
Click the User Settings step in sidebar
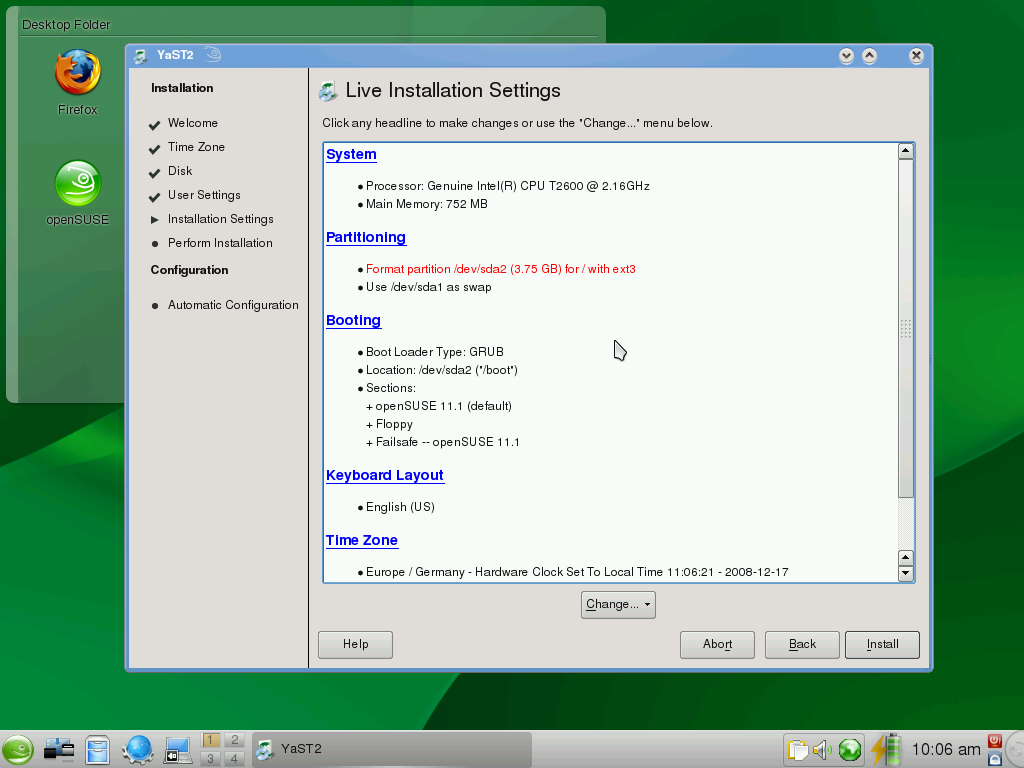point(204,195)
